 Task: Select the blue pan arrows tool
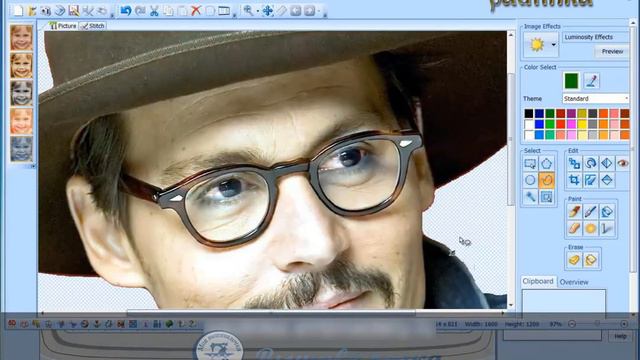tap(268, 11)
